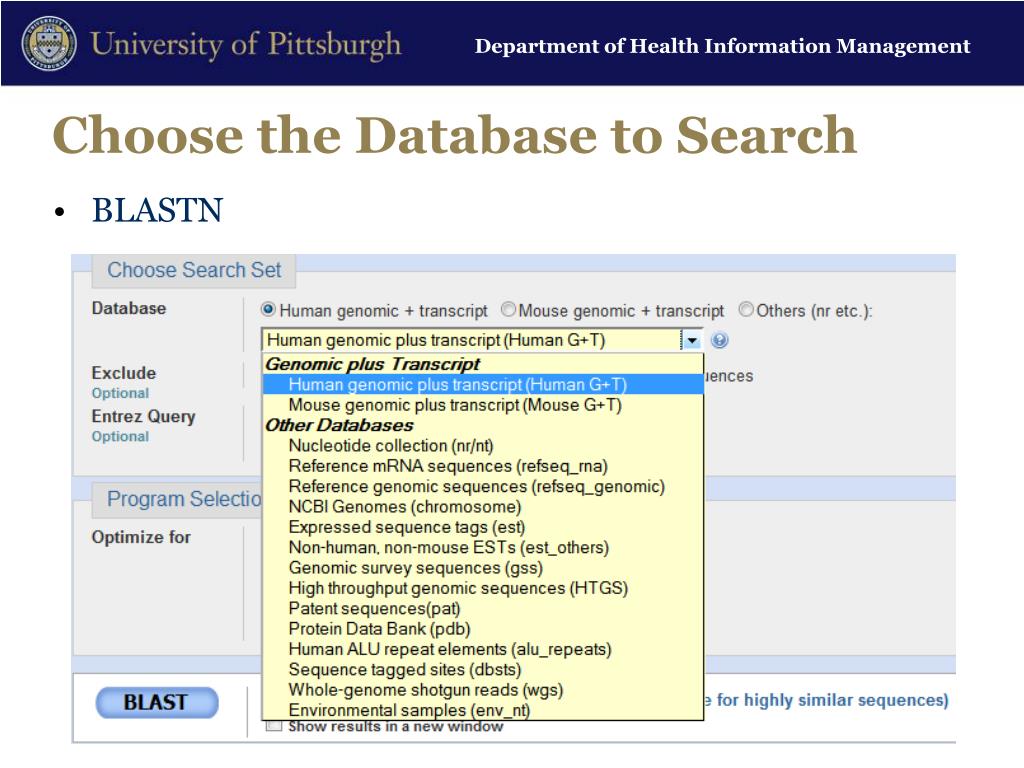Choose High throughput genomic sequences (HTGS) option

click(483, 588)
